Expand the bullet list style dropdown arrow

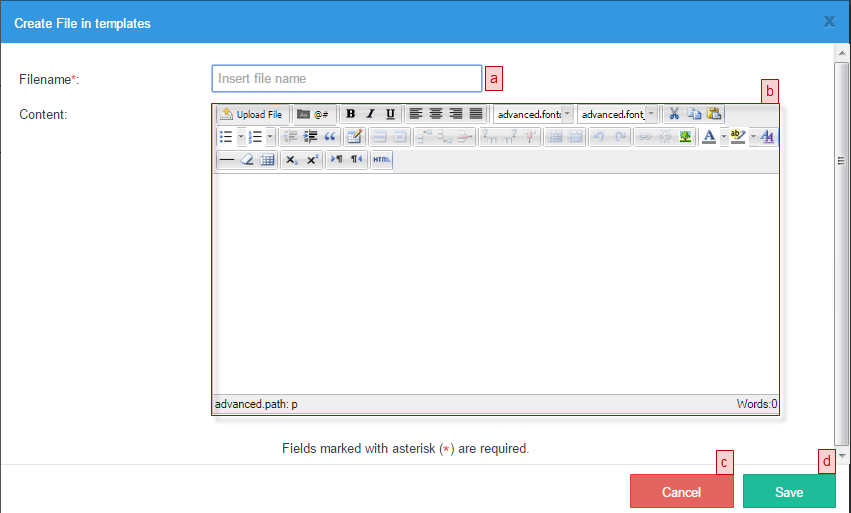[x=241, y=137]
